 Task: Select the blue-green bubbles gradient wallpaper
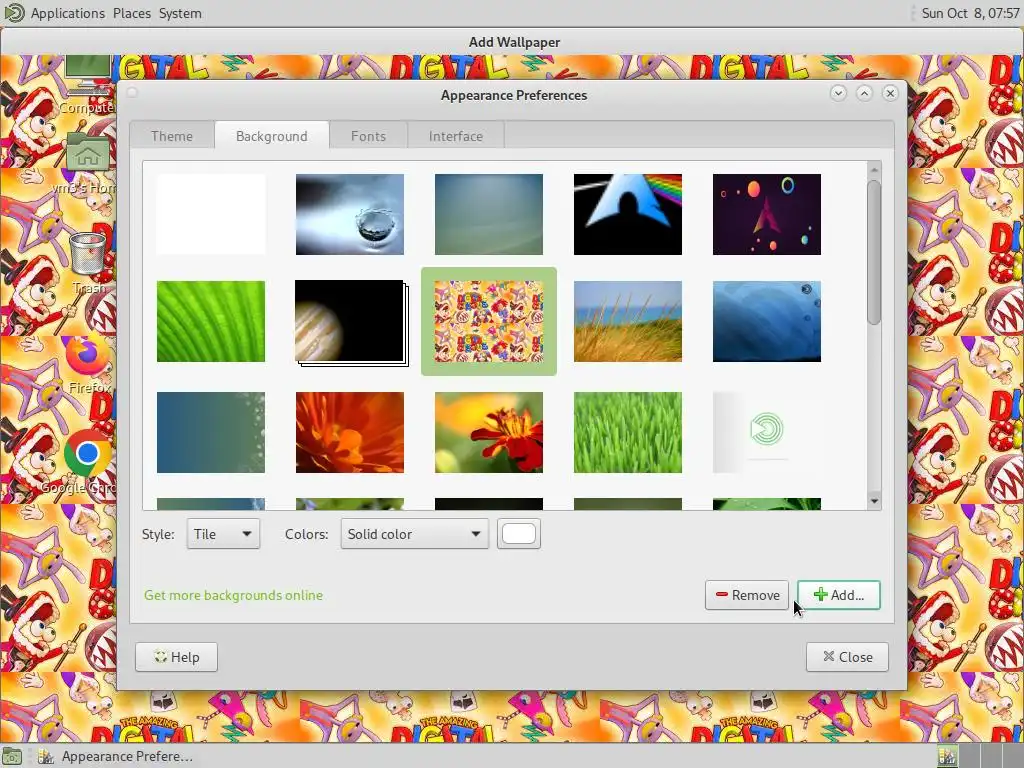[x=211, y=432]
